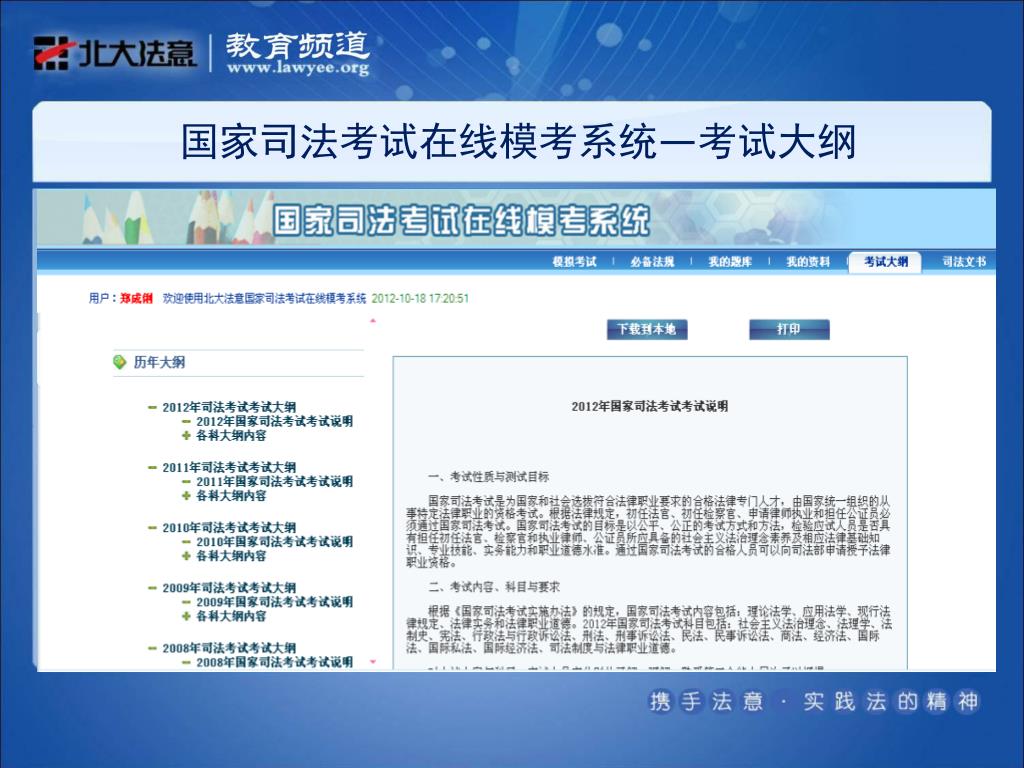Select 2011年司法考试考试大纲 tree label
This screenshot has width=1024, height=768.
229,467
